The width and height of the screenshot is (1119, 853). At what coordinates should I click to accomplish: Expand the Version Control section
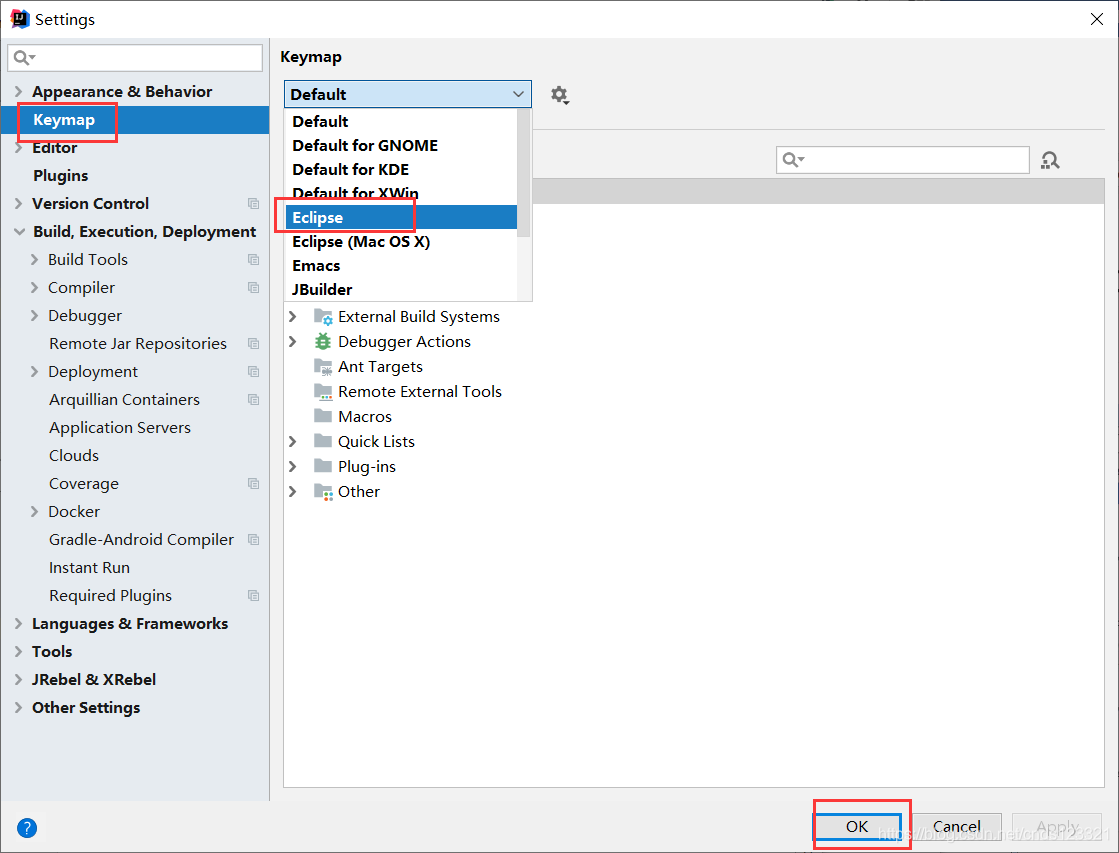[19, 203]
